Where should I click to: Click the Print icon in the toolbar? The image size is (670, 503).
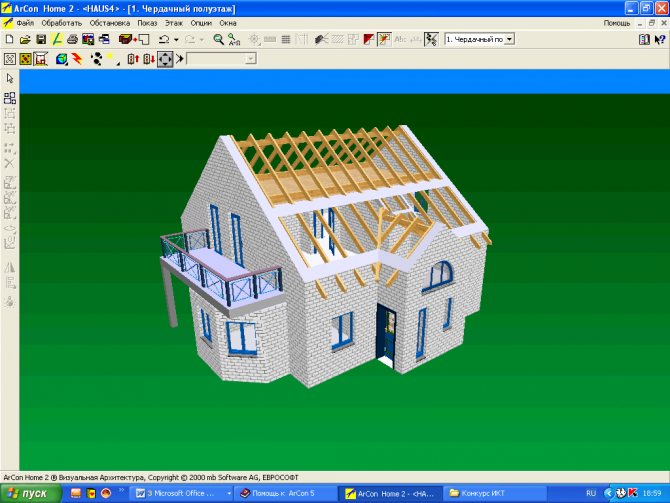point(73,39)
